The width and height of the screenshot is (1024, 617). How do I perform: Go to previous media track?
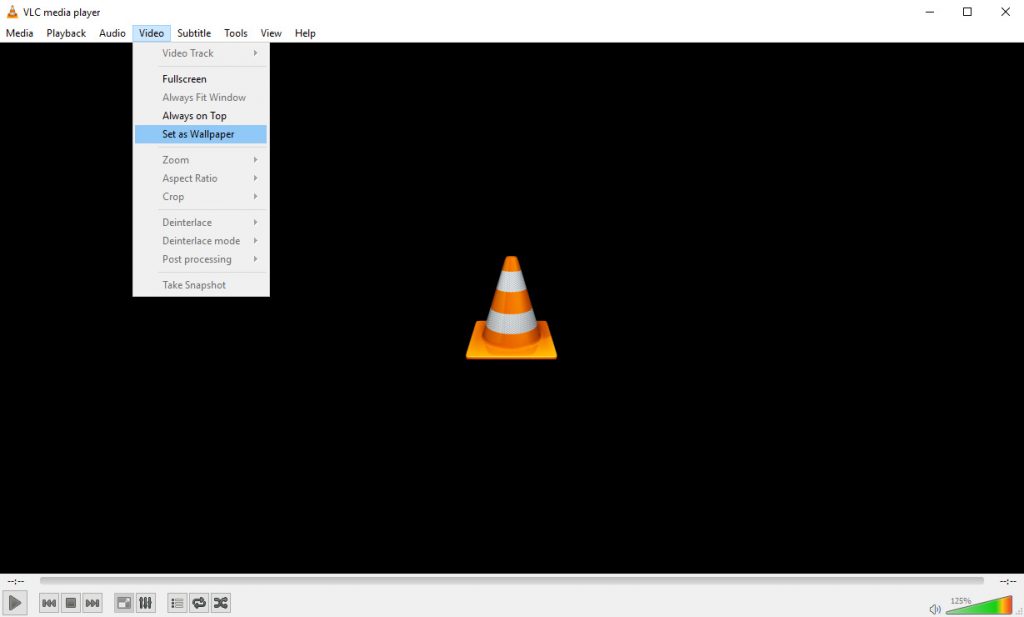[49, 603]
